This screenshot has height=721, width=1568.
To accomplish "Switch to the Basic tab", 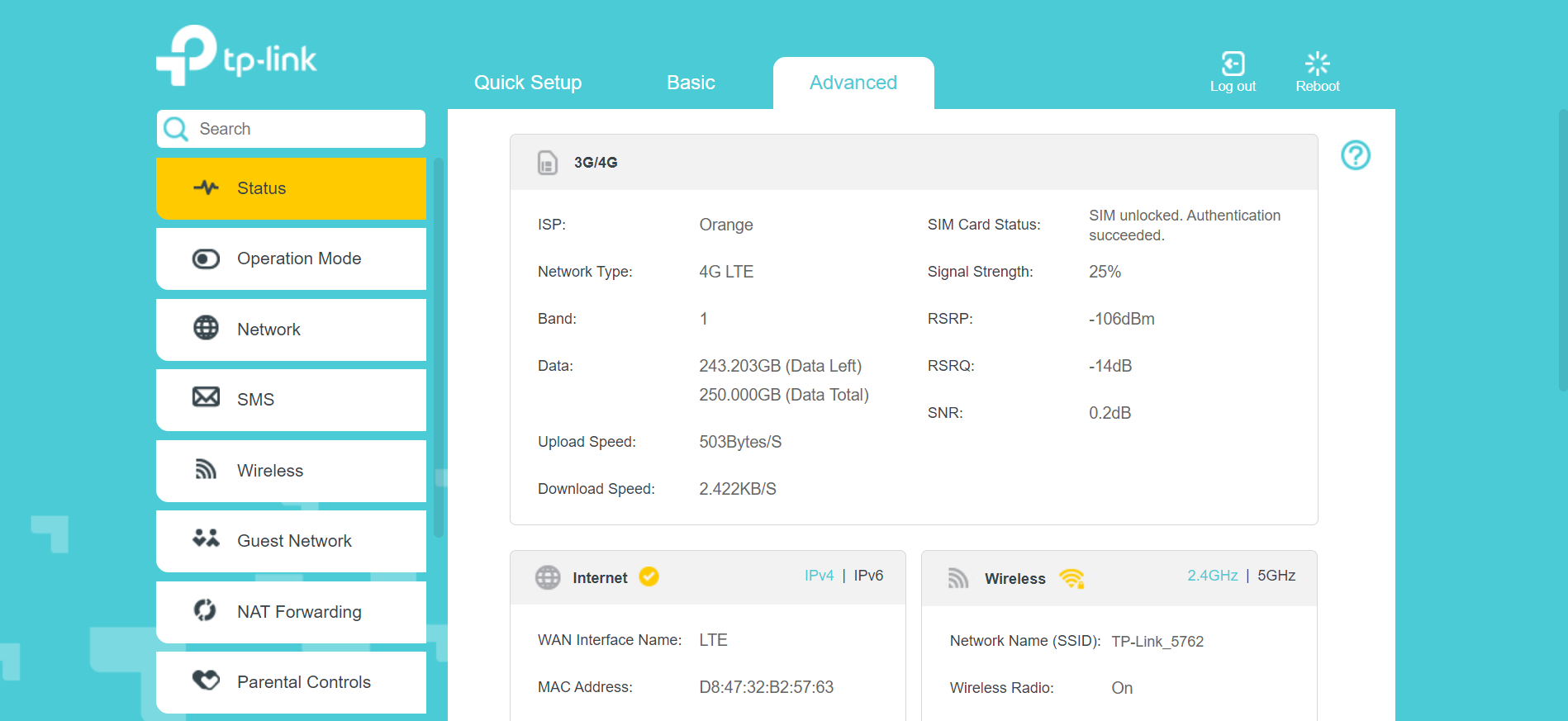I will click(x=691, y=83).
